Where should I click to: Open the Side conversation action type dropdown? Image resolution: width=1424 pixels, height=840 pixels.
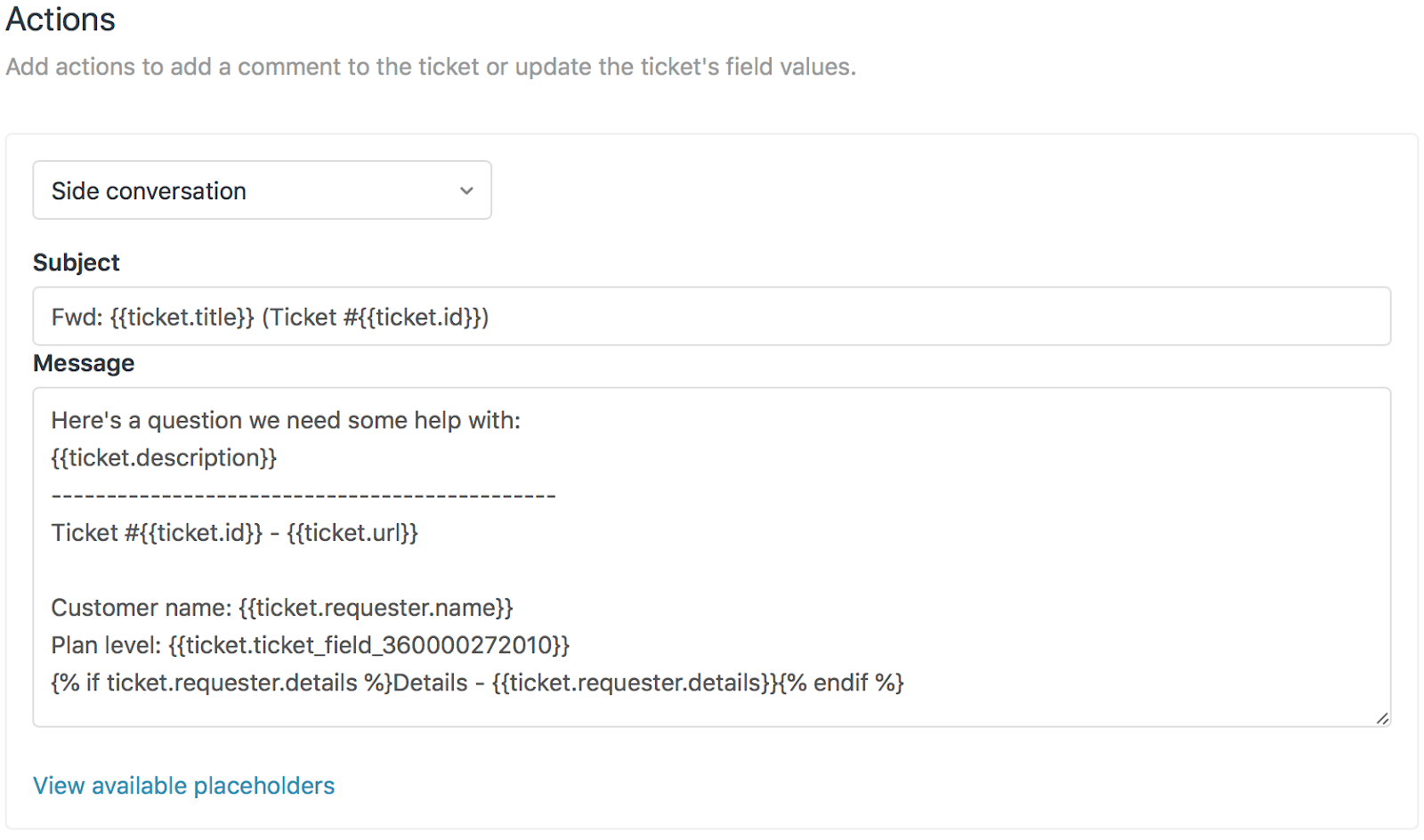point(263,190)
